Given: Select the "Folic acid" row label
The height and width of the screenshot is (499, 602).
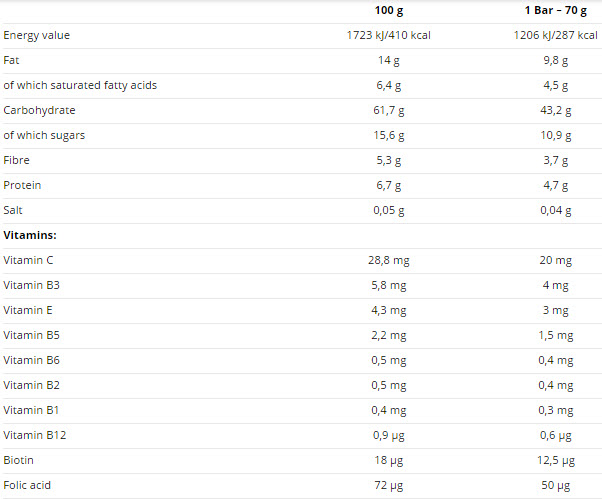Looking at the screenshot, I should [29, 485].
